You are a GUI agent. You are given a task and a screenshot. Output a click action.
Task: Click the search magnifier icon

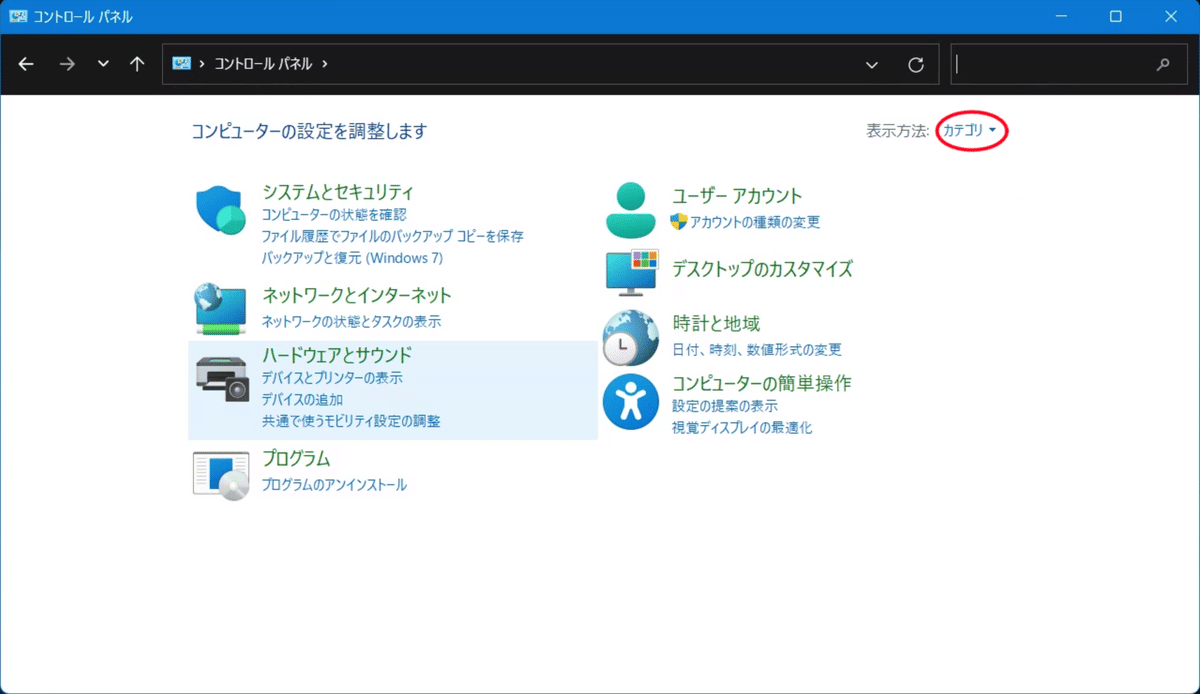coord(1163,64)
